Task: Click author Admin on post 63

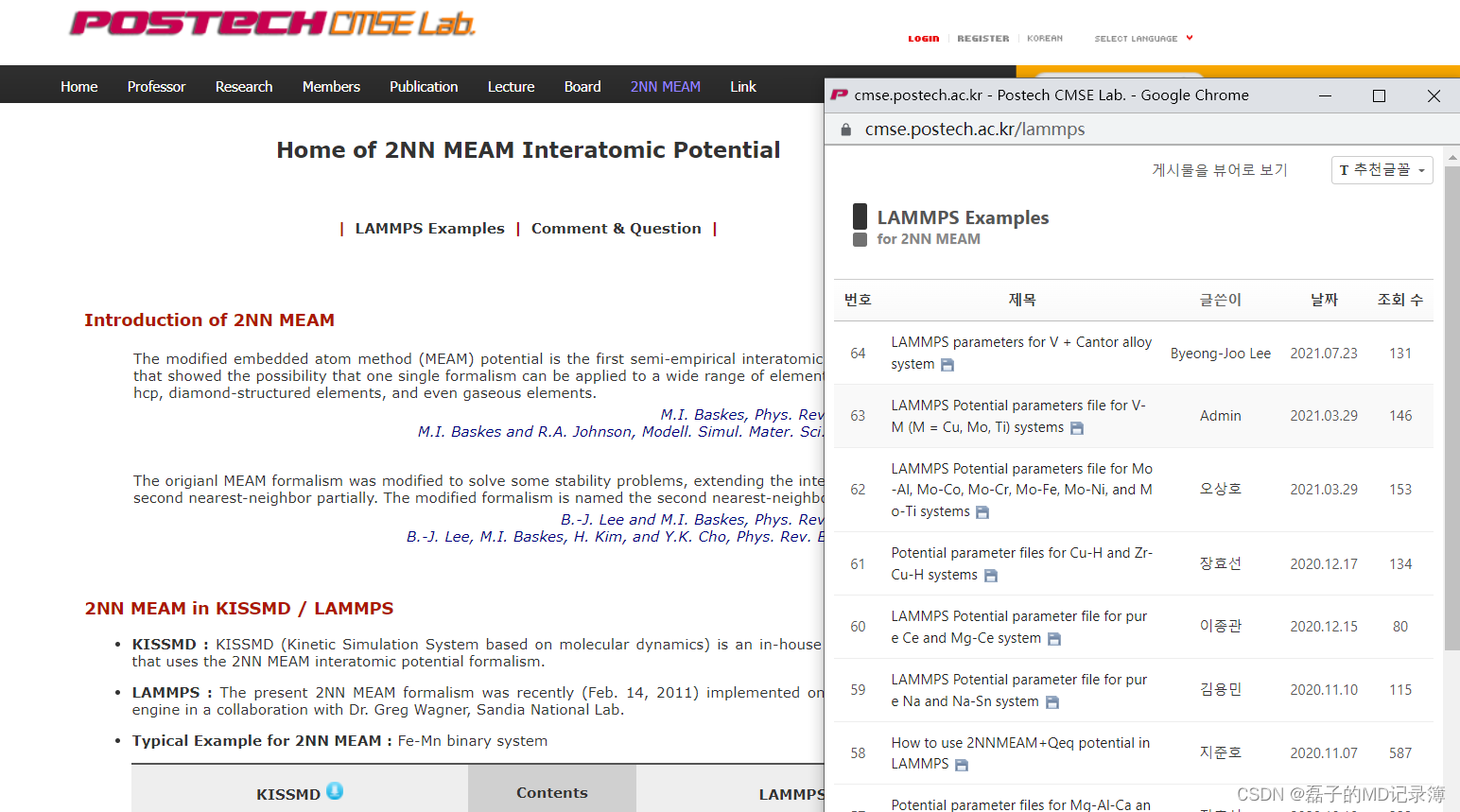Action: click(x=1221, y=416)
